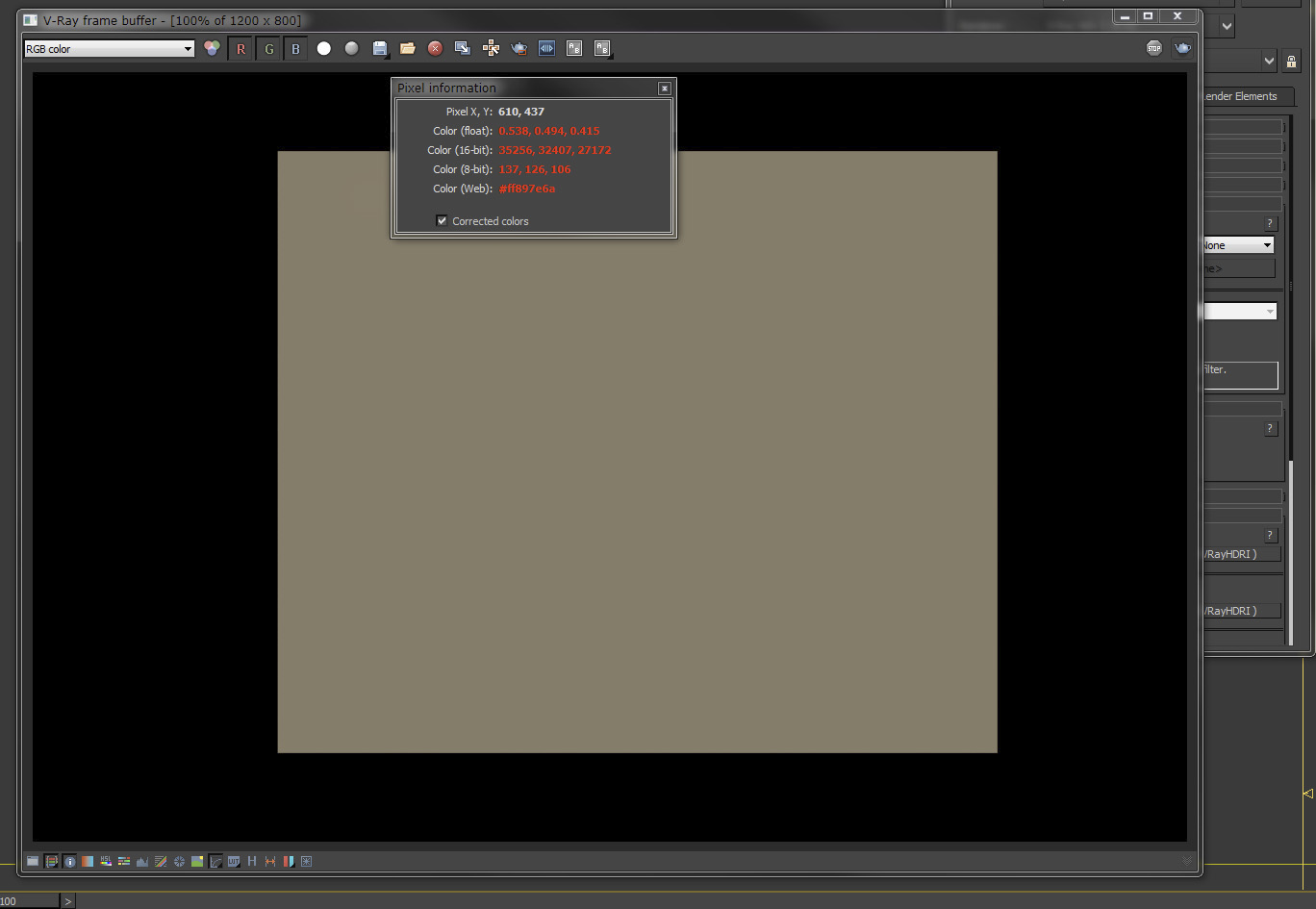Expand the dropdown beside the lock icon
This screenshot has height=909, width=1316.
tap(1269, 62)
